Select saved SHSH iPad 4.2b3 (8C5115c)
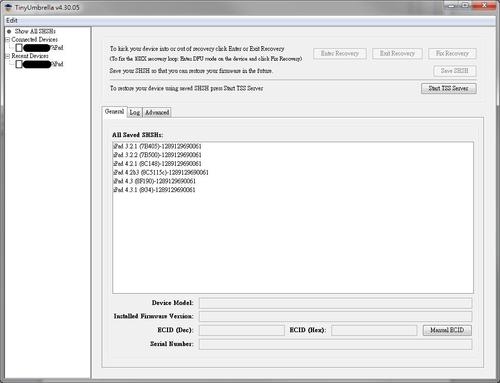Screen dimensions: 500x383 (x=161, y=172)
